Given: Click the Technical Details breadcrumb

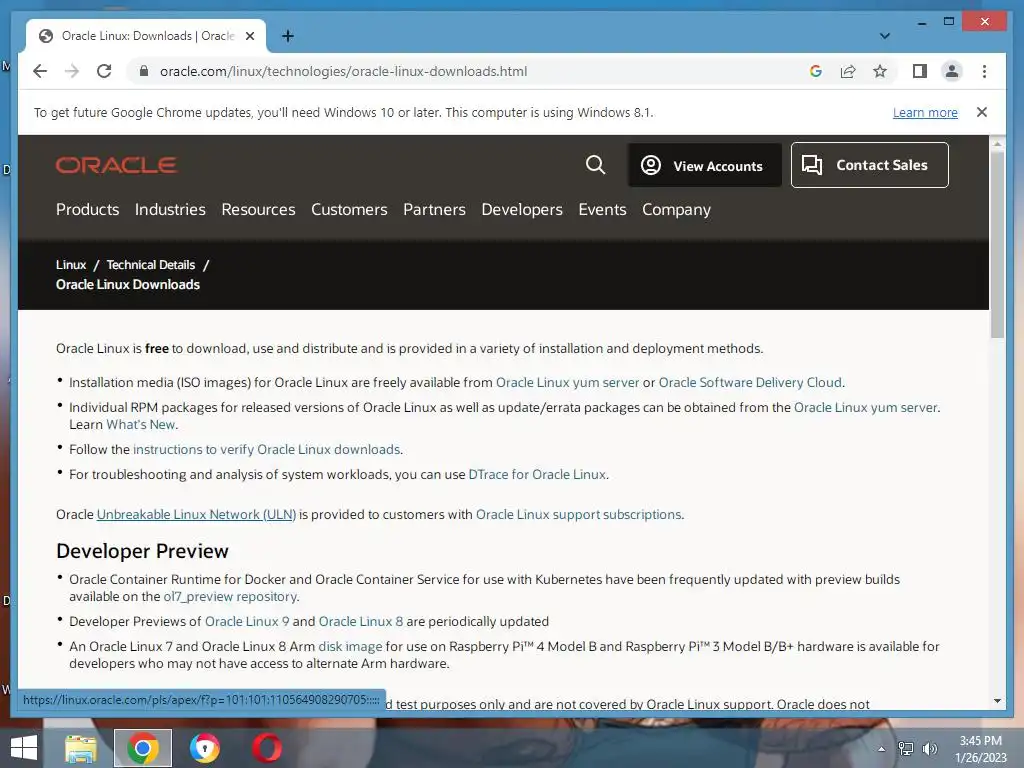Looking at the screenshot, I should click(x=151, y=264).
